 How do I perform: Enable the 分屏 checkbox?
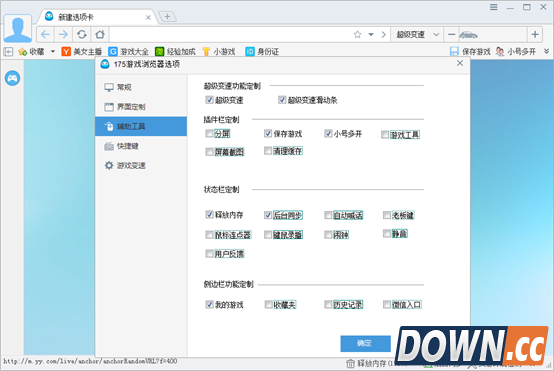(x=209, y=134)
